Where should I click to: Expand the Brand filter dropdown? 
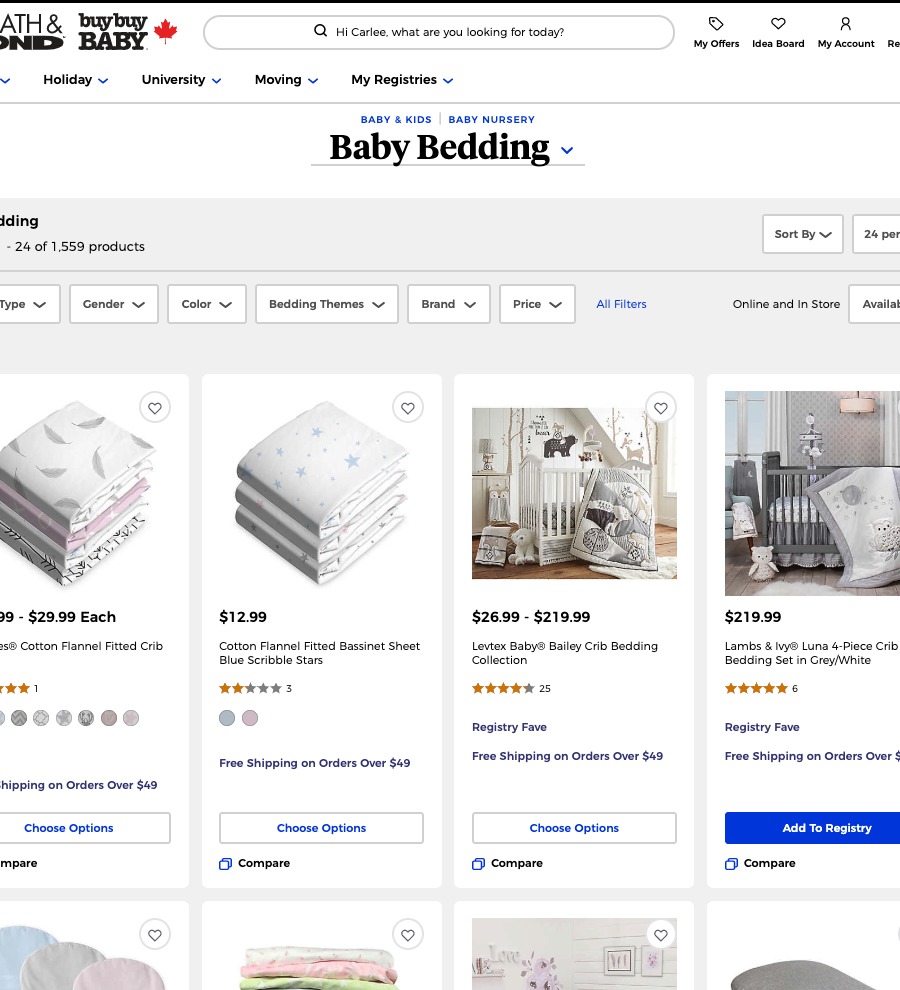click(x=448, y=304)
